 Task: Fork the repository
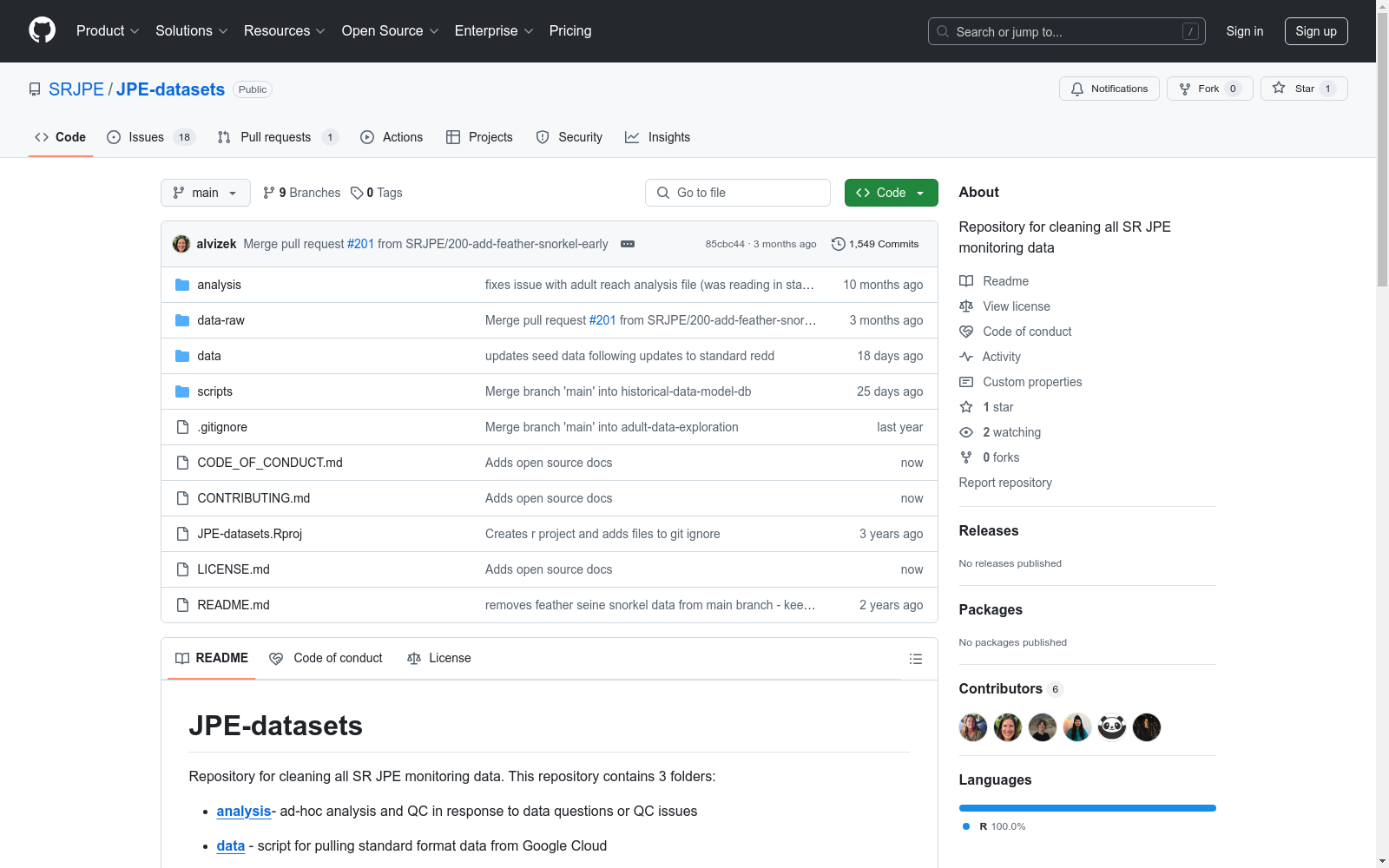(x=1210, y=89)
